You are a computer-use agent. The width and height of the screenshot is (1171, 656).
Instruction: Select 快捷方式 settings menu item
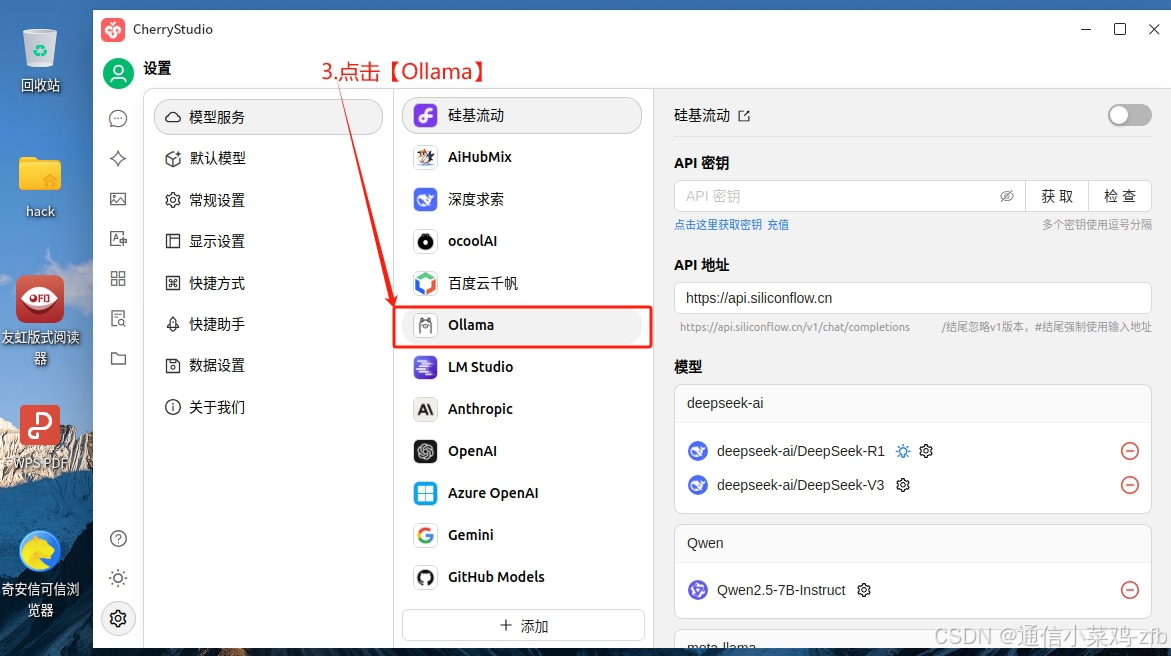[268, 283]
